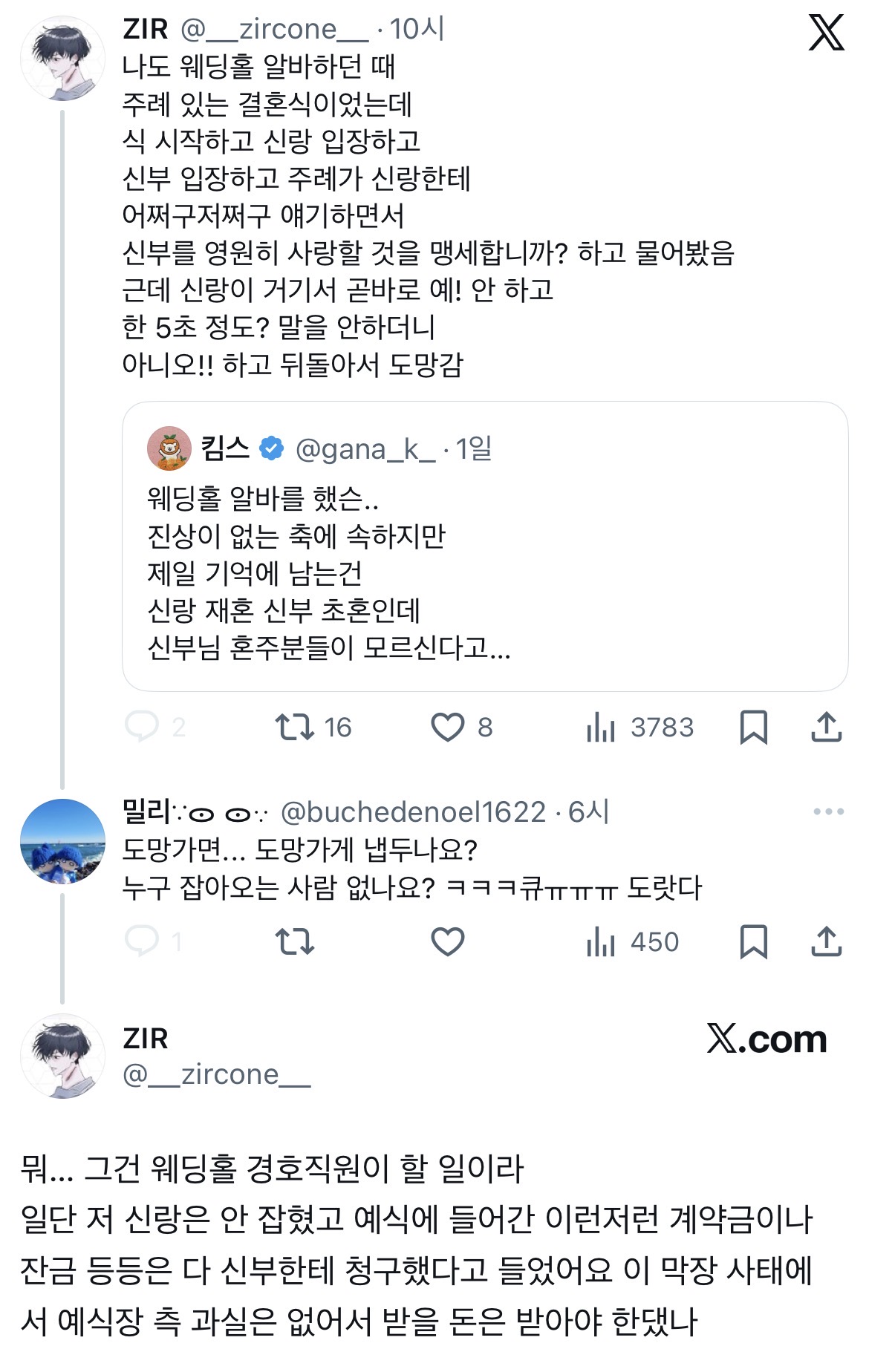The height and width of the screenshot is (1372, 869).
Task: Reply to ZIR's wedding hall post
Action: point(142,727)
